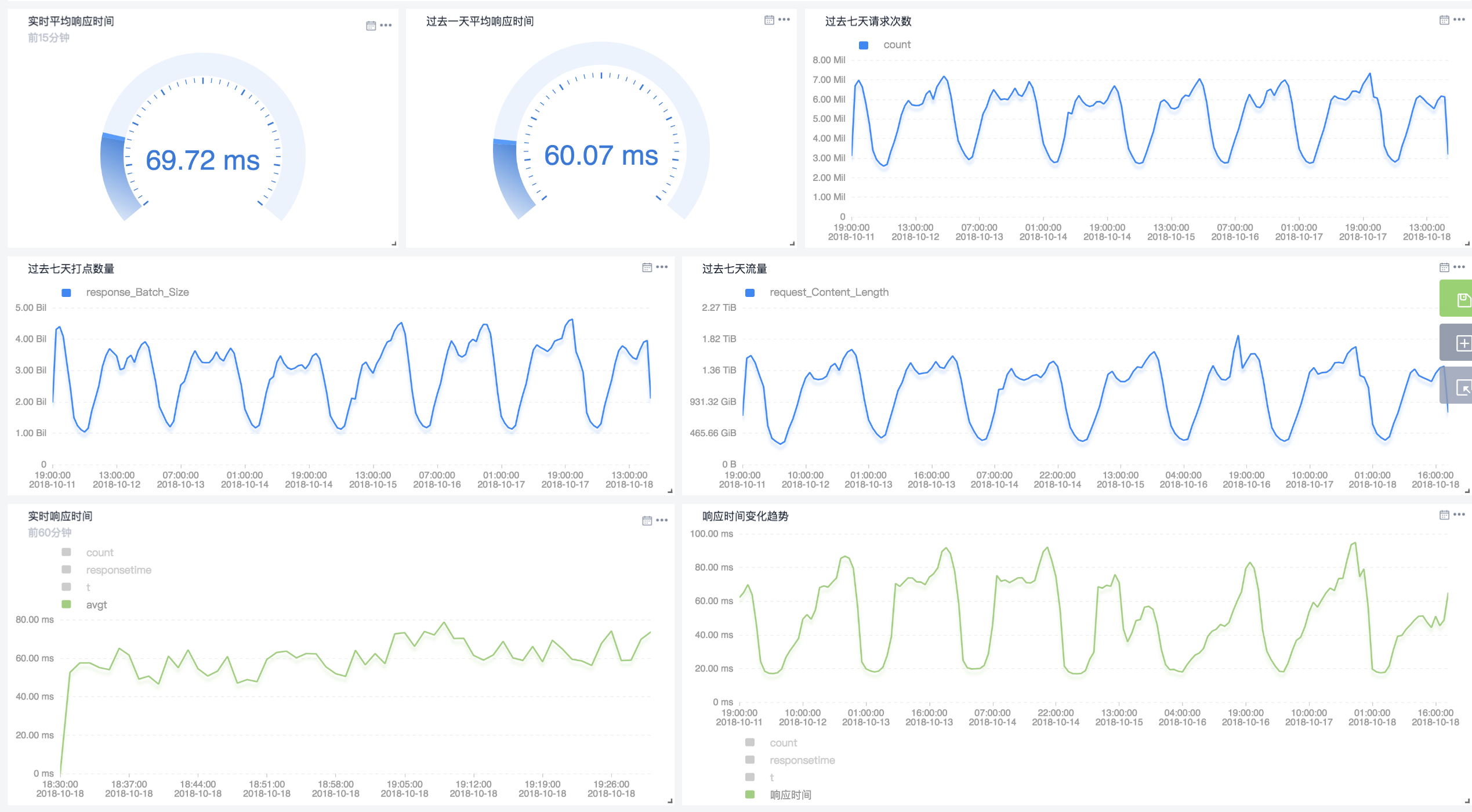
Task: Click 8.00 Mil axis label
Action: pyautogui.click(x=829, y=60)
